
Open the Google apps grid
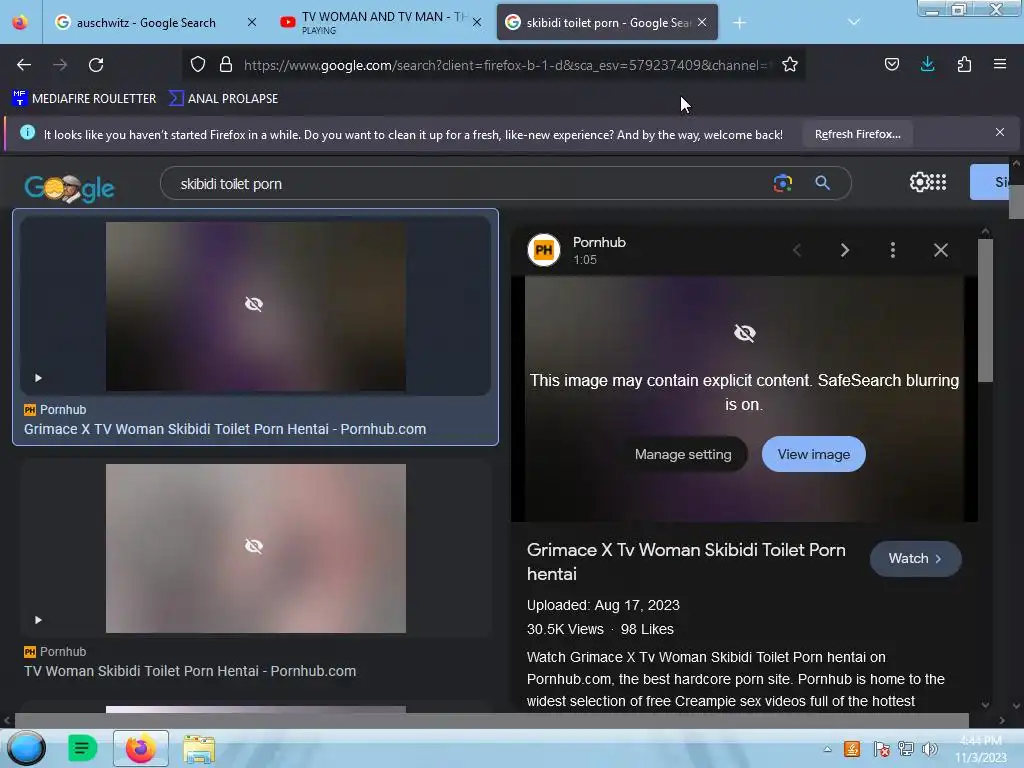938,182
